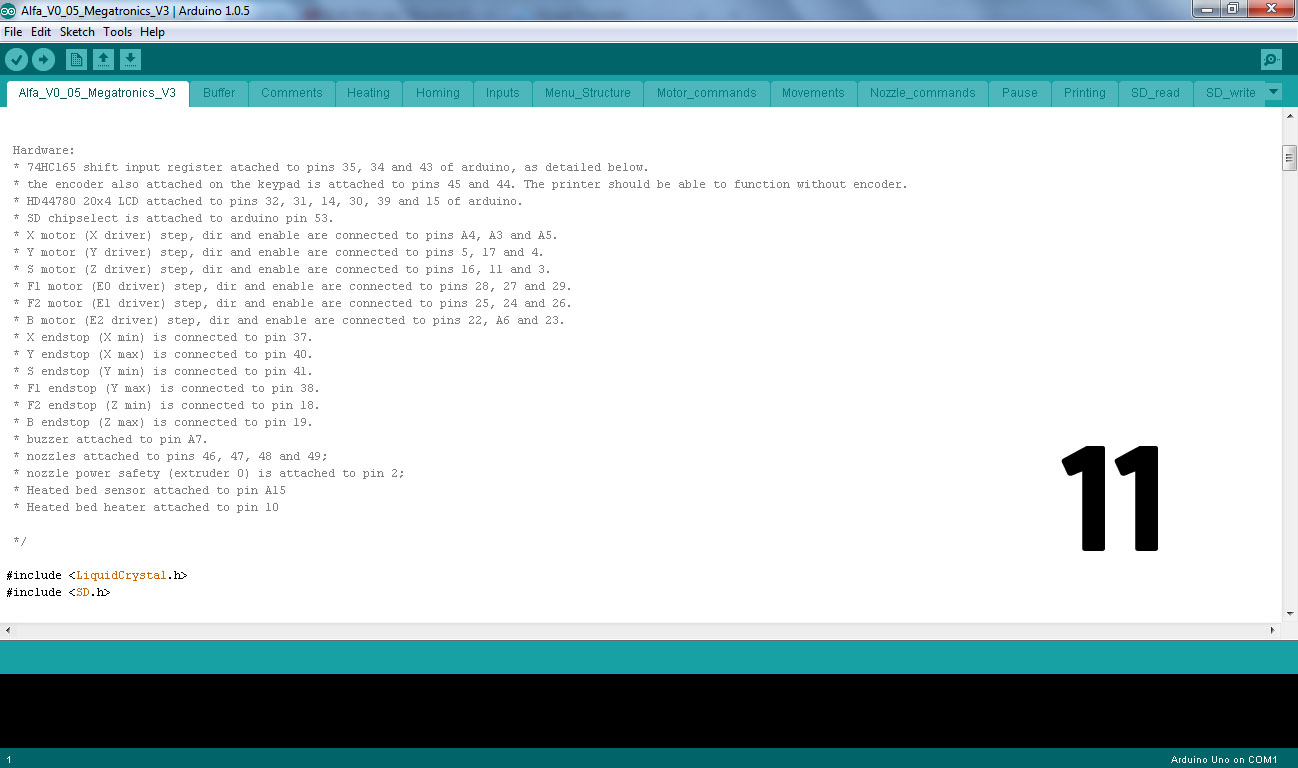Open the Edit menu

click(x=41, y=32)
